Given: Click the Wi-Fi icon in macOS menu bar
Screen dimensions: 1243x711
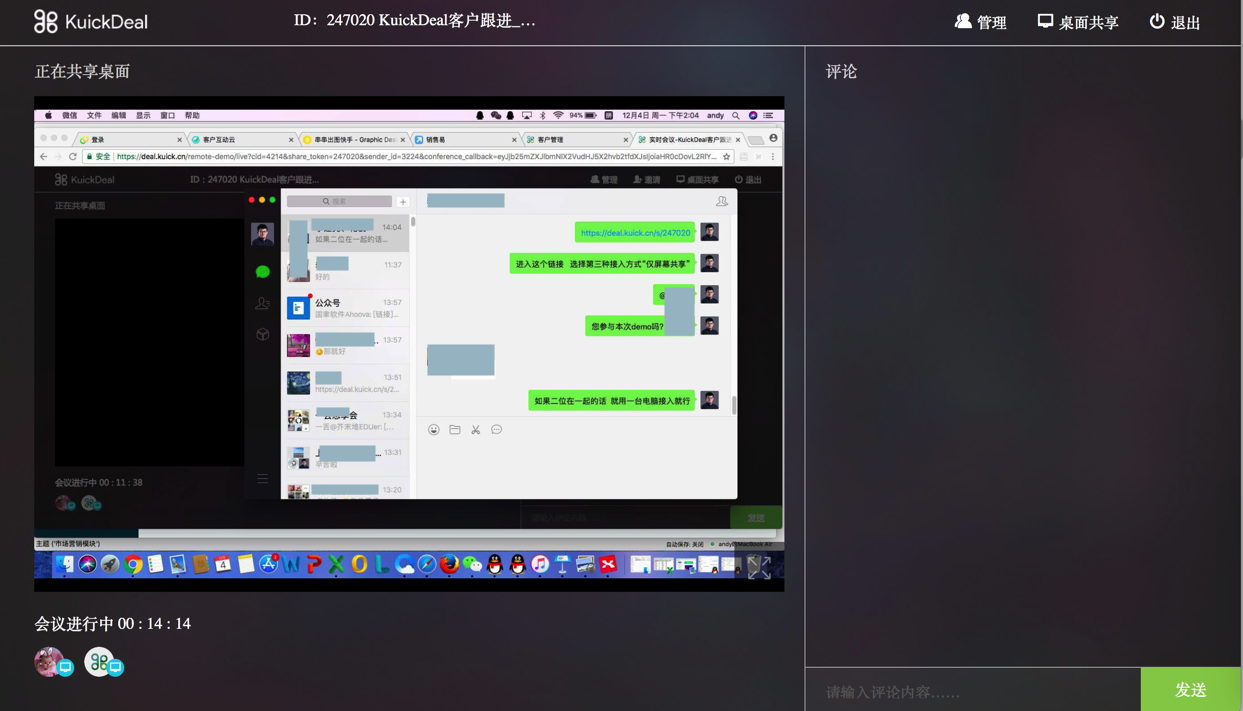Looking at the screenshot, I should [558, 115].
